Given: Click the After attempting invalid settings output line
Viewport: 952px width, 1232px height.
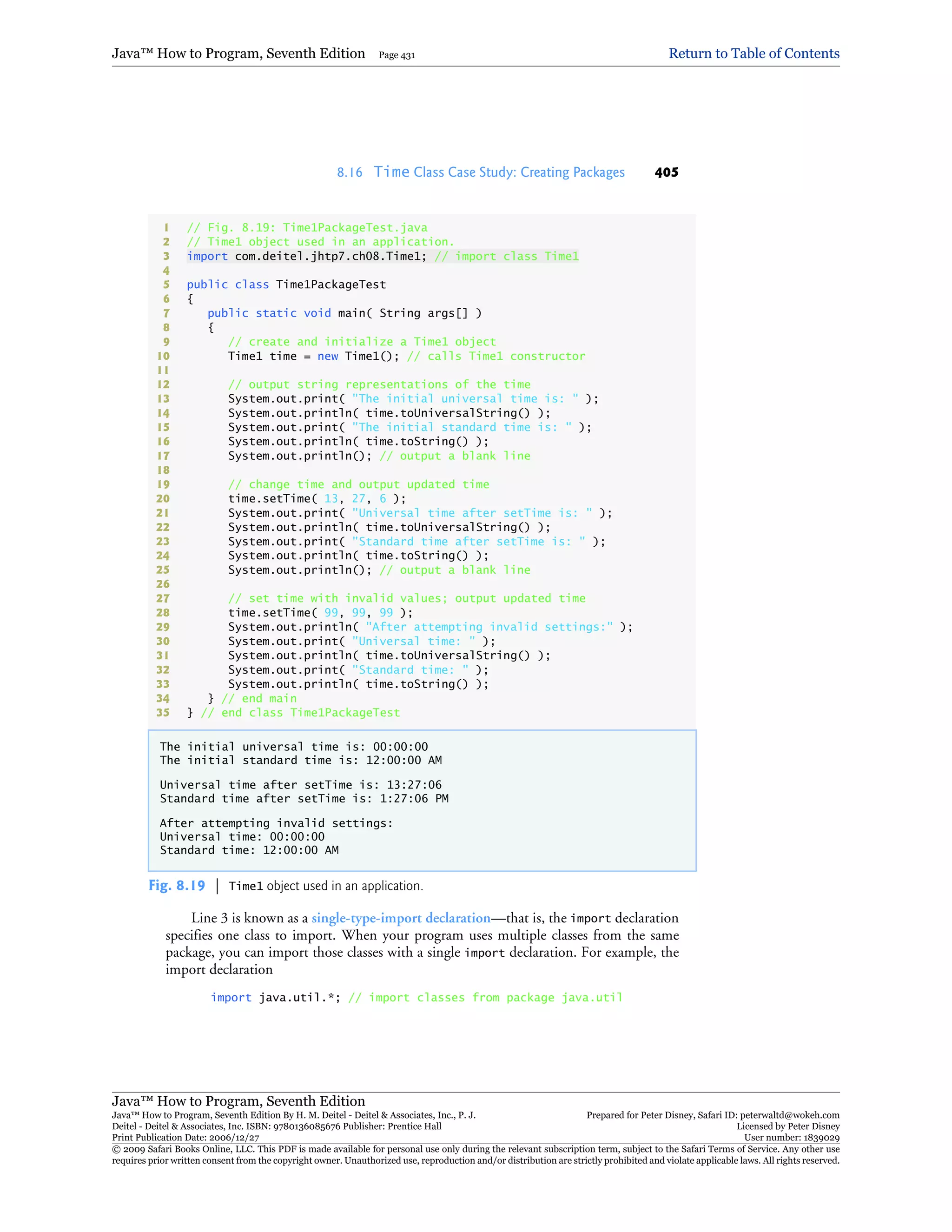Looking at the screenshot, I should click(276, 823).
